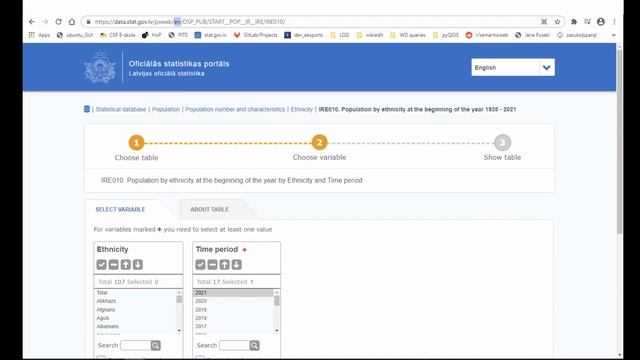640x360 pixels.
Task: Select 2017 in Time period list
Action: click(233, 327)
